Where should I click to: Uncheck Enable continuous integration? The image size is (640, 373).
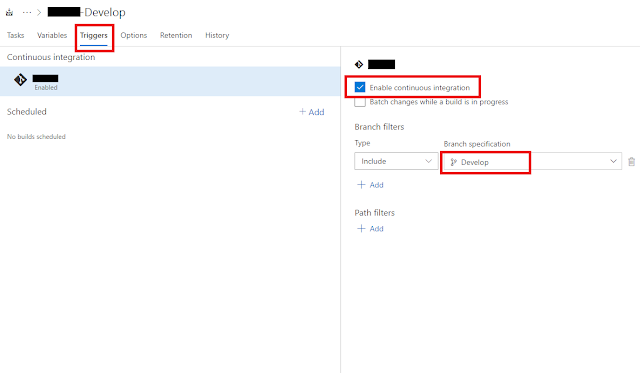[360, 87]
